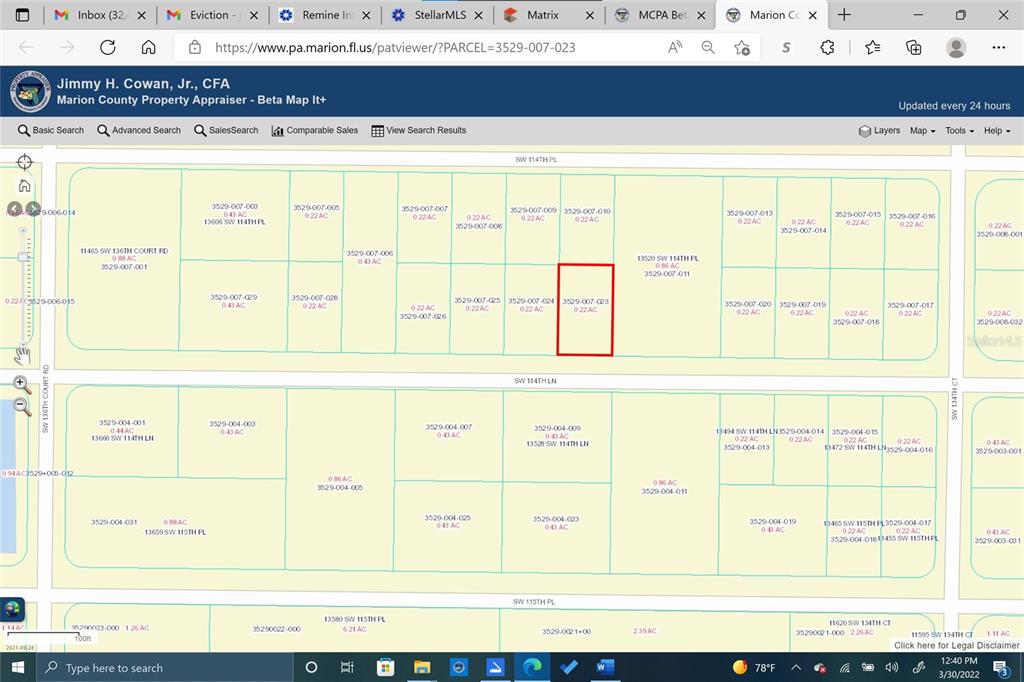
Task: Click the Legal Disclaimer link
Action: (956, 645)
